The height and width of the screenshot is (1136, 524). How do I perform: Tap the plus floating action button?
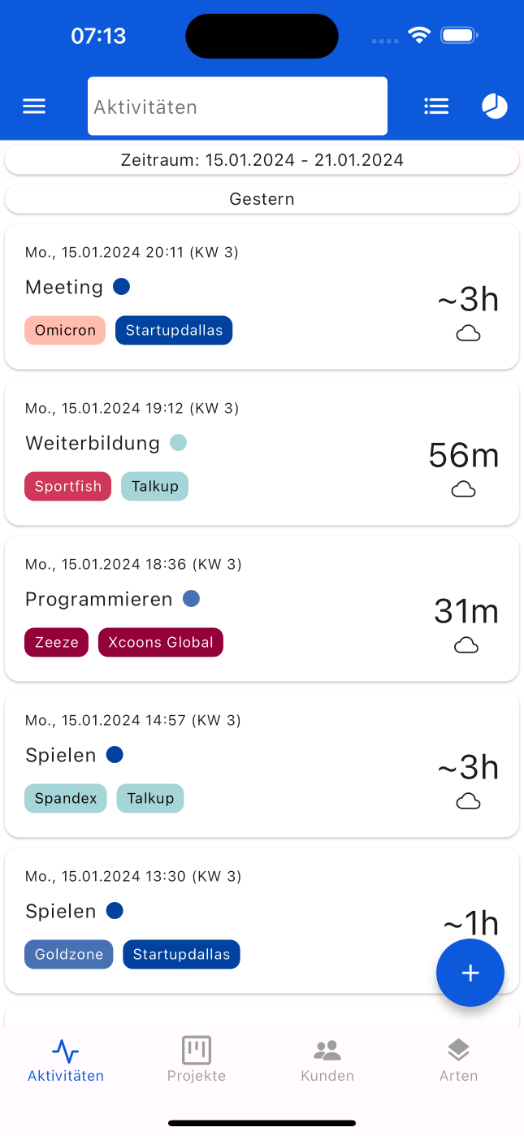(470, 973)
